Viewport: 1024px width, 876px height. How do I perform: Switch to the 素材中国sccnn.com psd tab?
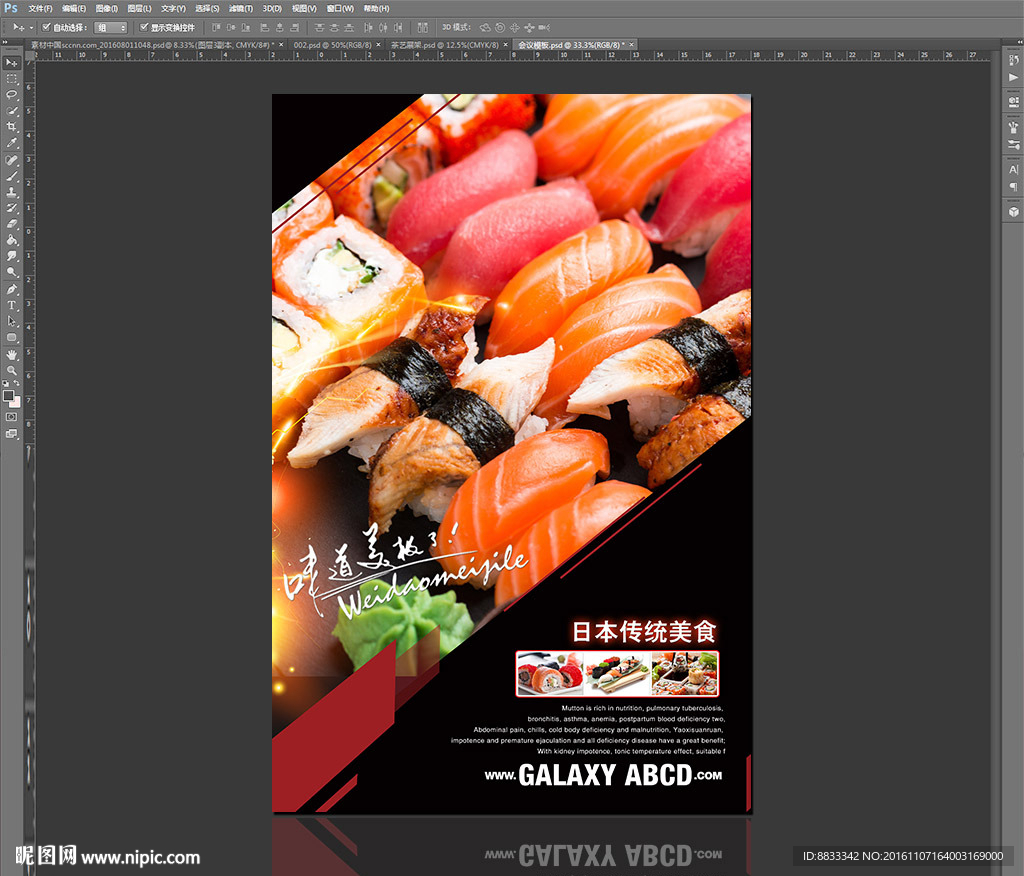coord(153,45)
